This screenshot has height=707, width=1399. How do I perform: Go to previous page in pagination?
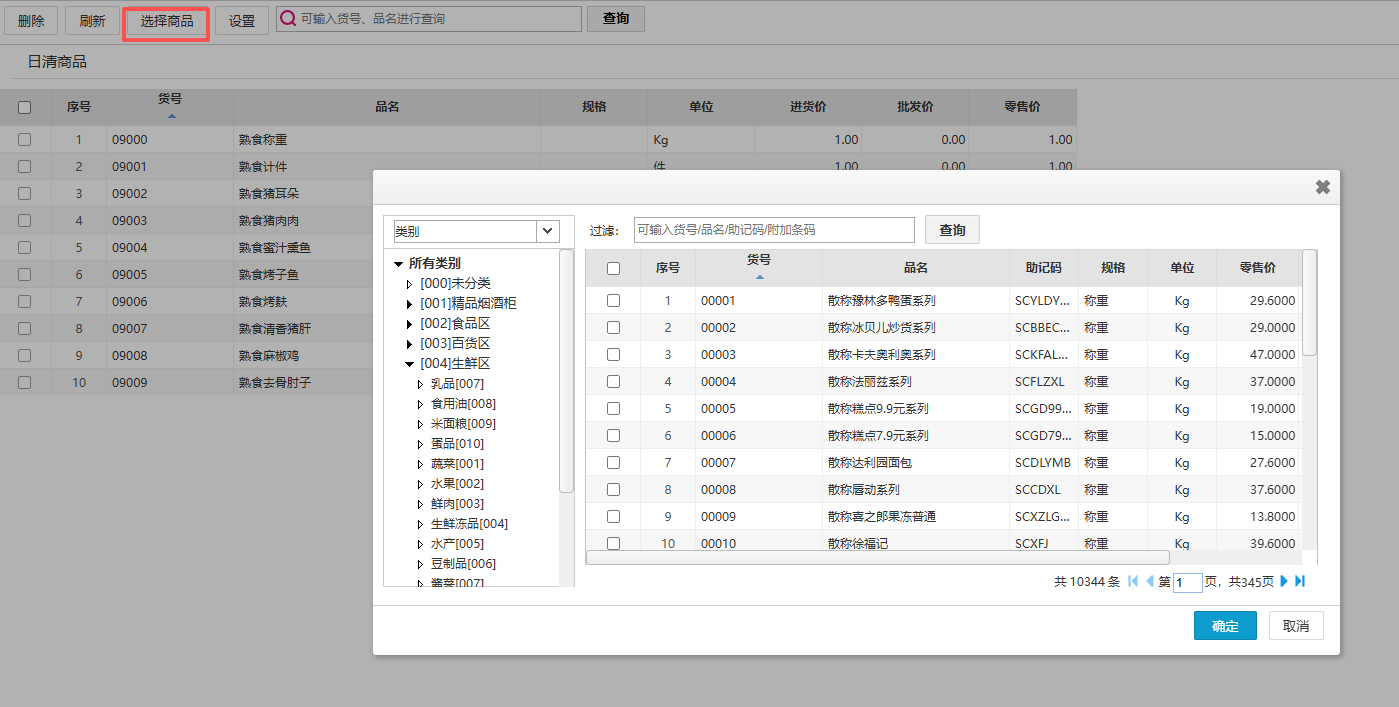coord(1149,581)
